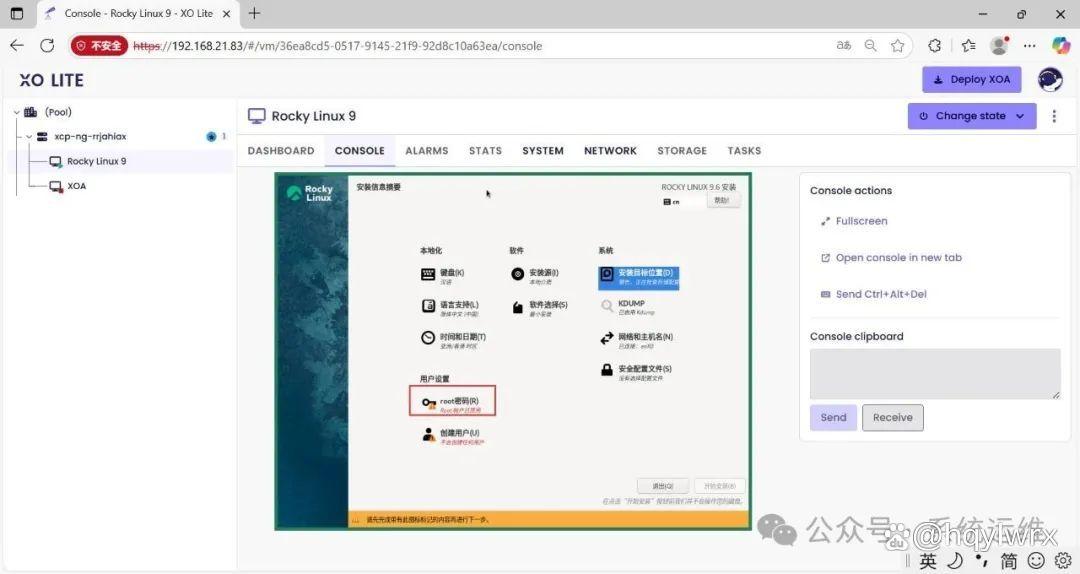Close the Console - Rocky Linux 9 tab
Screen dimensions: 1080x574
pos(227,13)
